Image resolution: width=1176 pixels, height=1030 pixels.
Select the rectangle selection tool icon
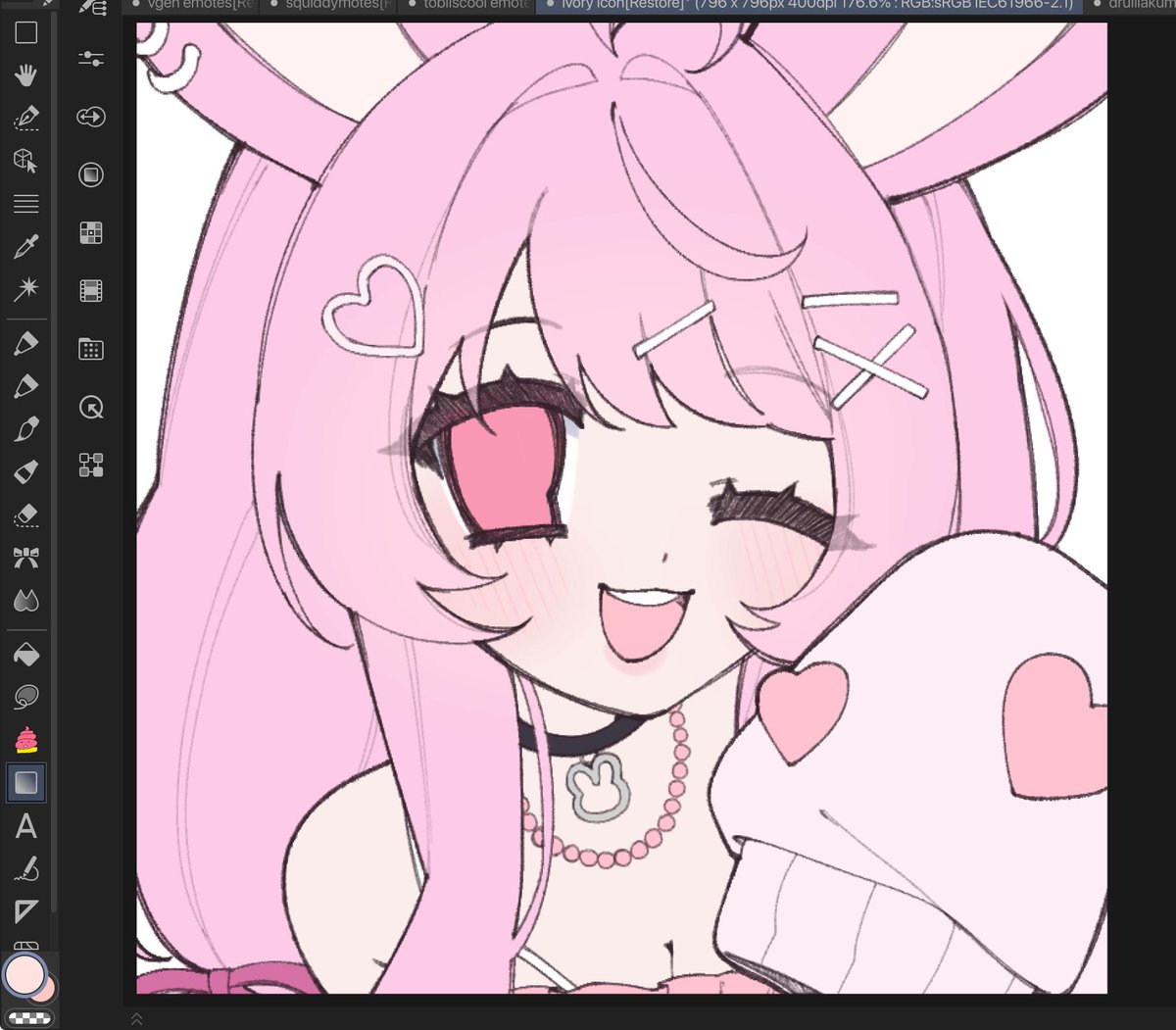pyautogui.click(x=26, y=32)
